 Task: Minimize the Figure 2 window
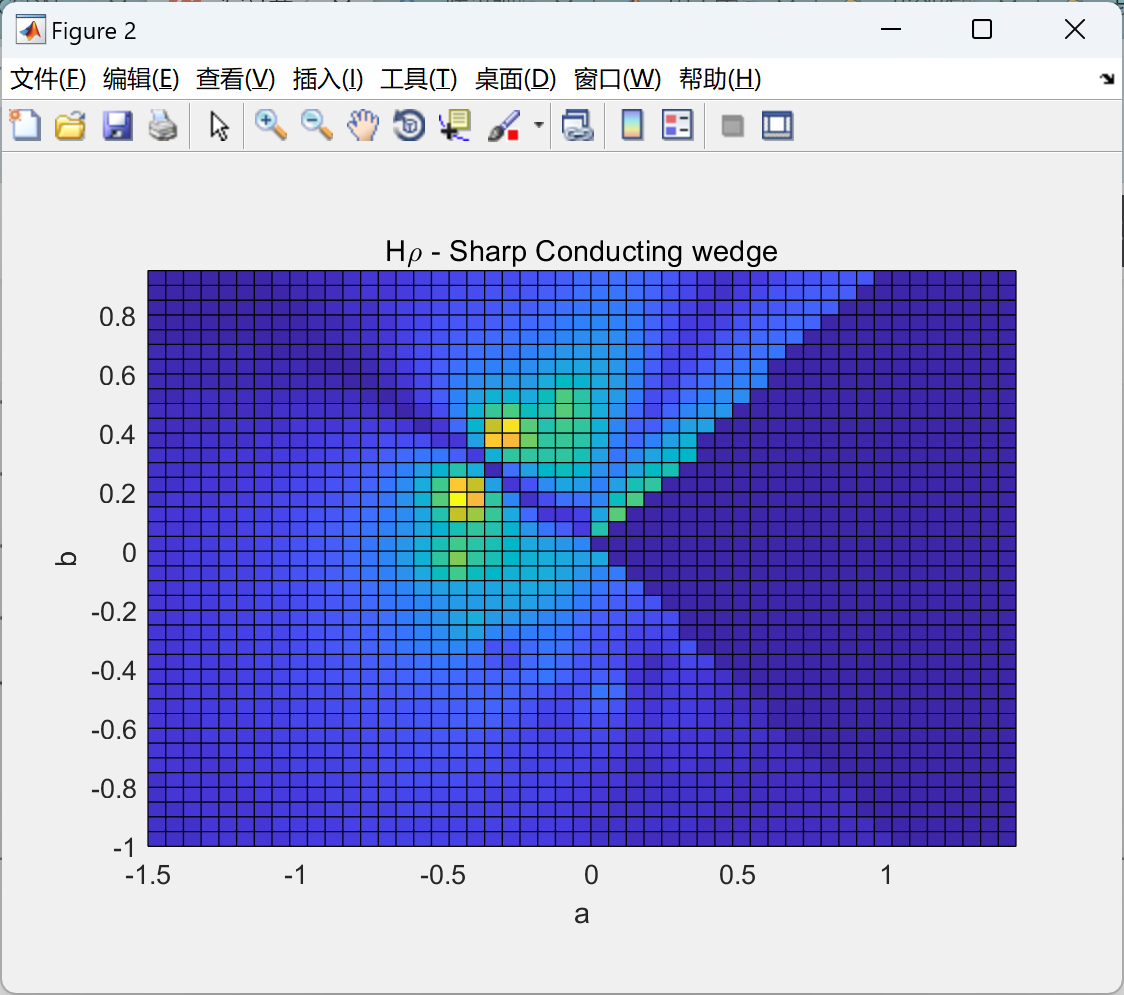click(890, 29)
